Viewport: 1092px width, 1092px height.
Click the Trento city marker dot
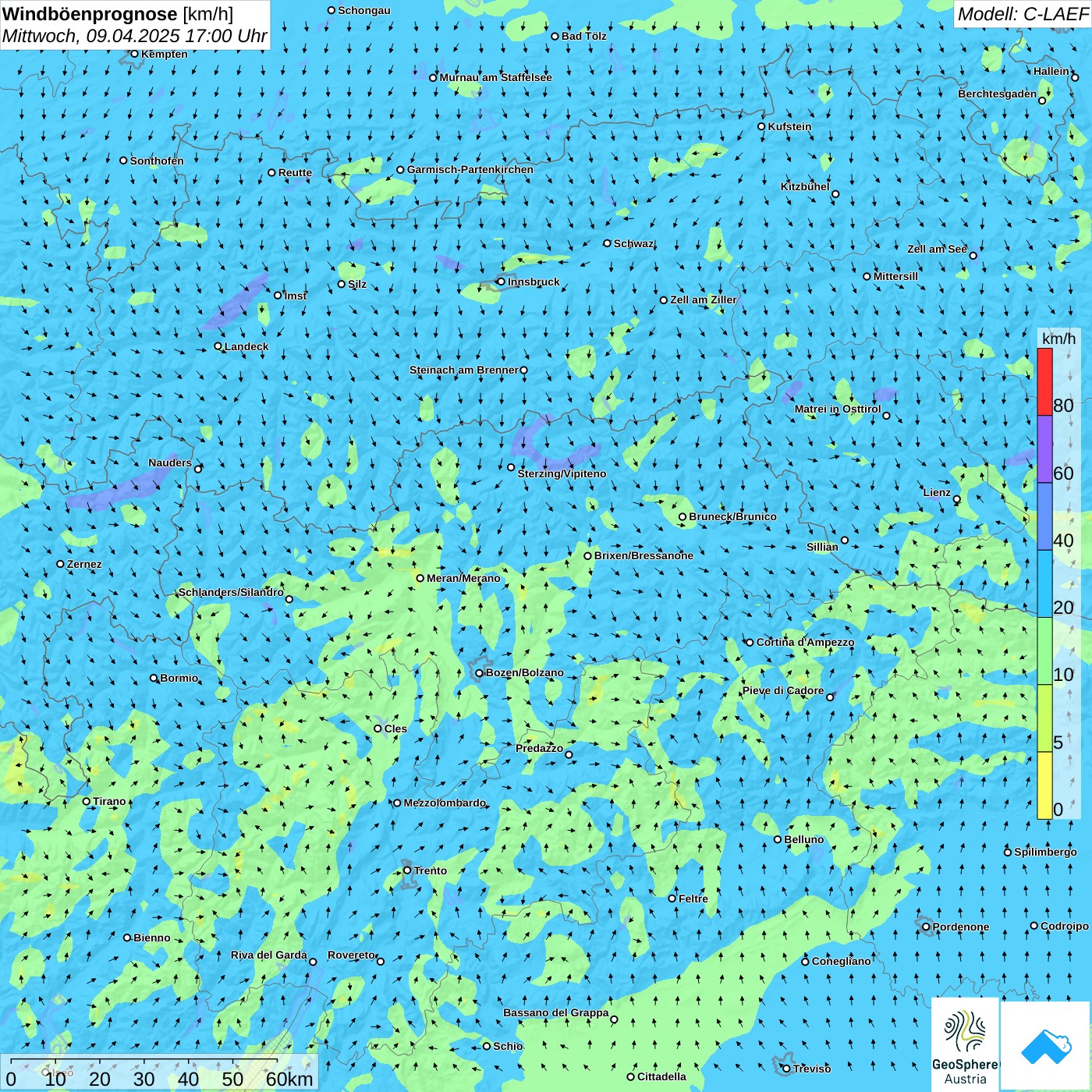click(407, 870)
